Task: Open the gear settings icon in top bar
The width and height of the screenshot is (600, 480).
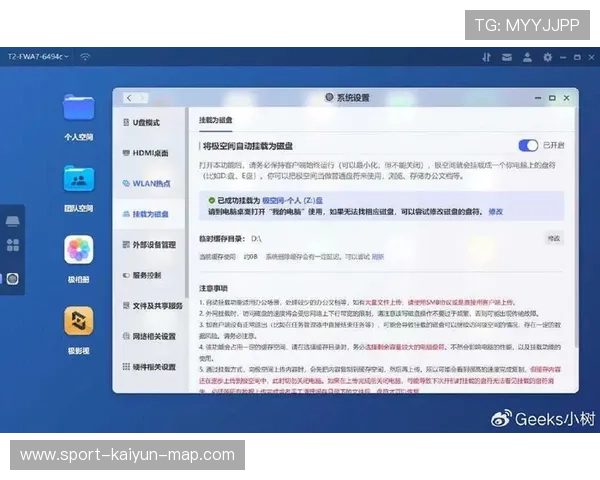Action: click(548, 57)
